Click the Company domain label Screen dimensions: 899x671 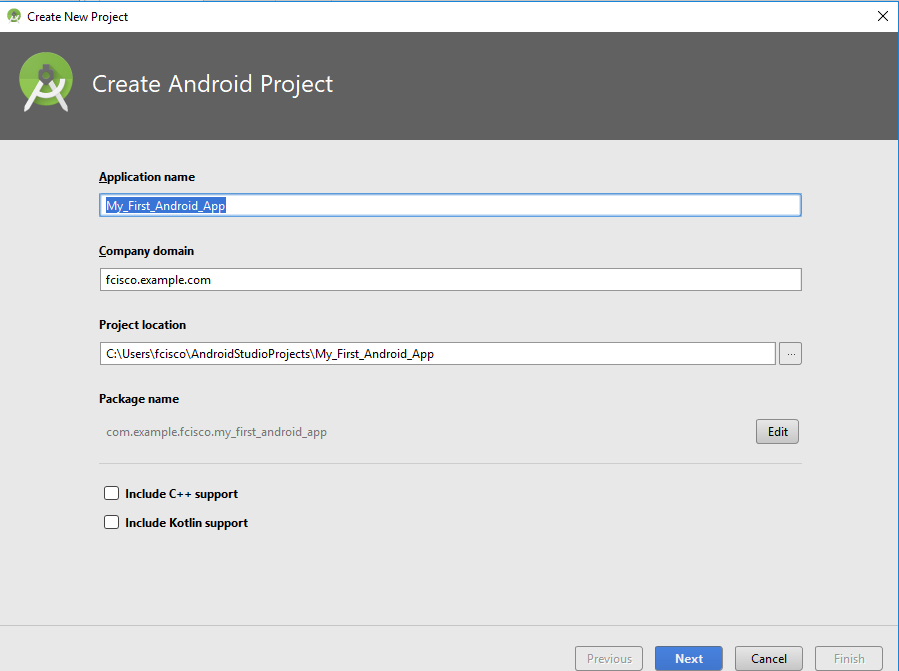coord(146,251)
